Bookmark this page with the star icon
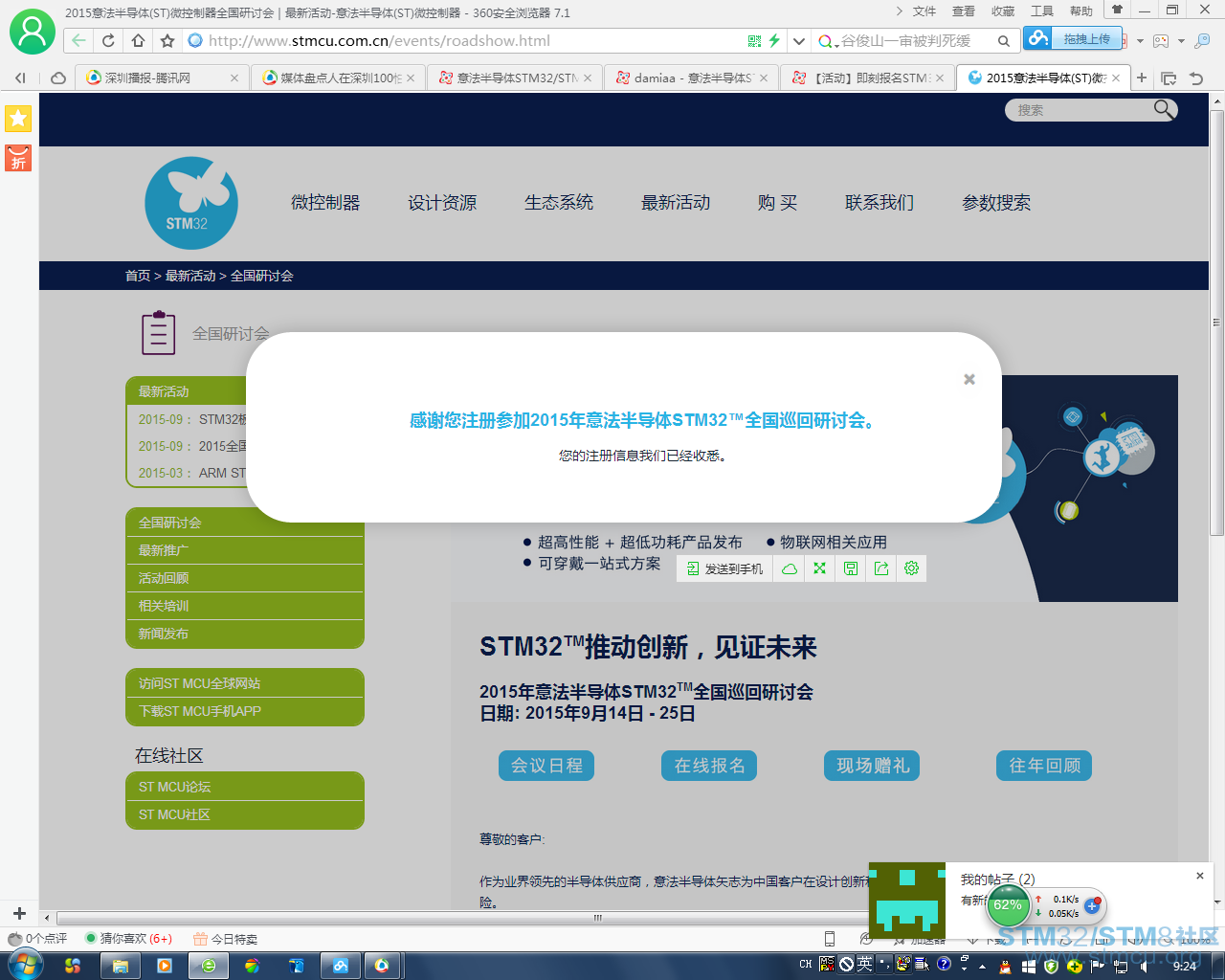 [167, 41]
